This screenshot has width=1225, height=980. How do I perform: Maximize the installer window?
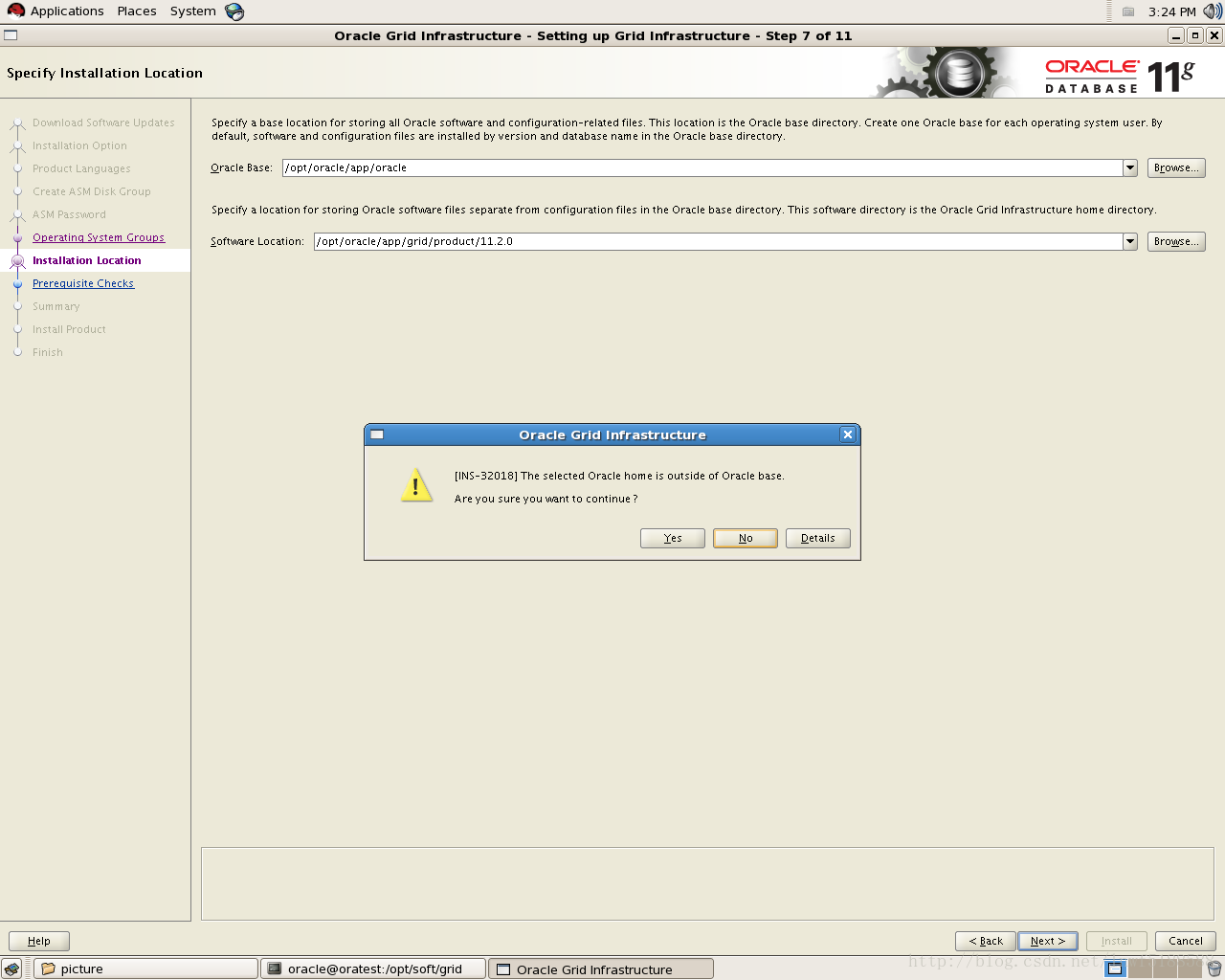[1195, 35]
